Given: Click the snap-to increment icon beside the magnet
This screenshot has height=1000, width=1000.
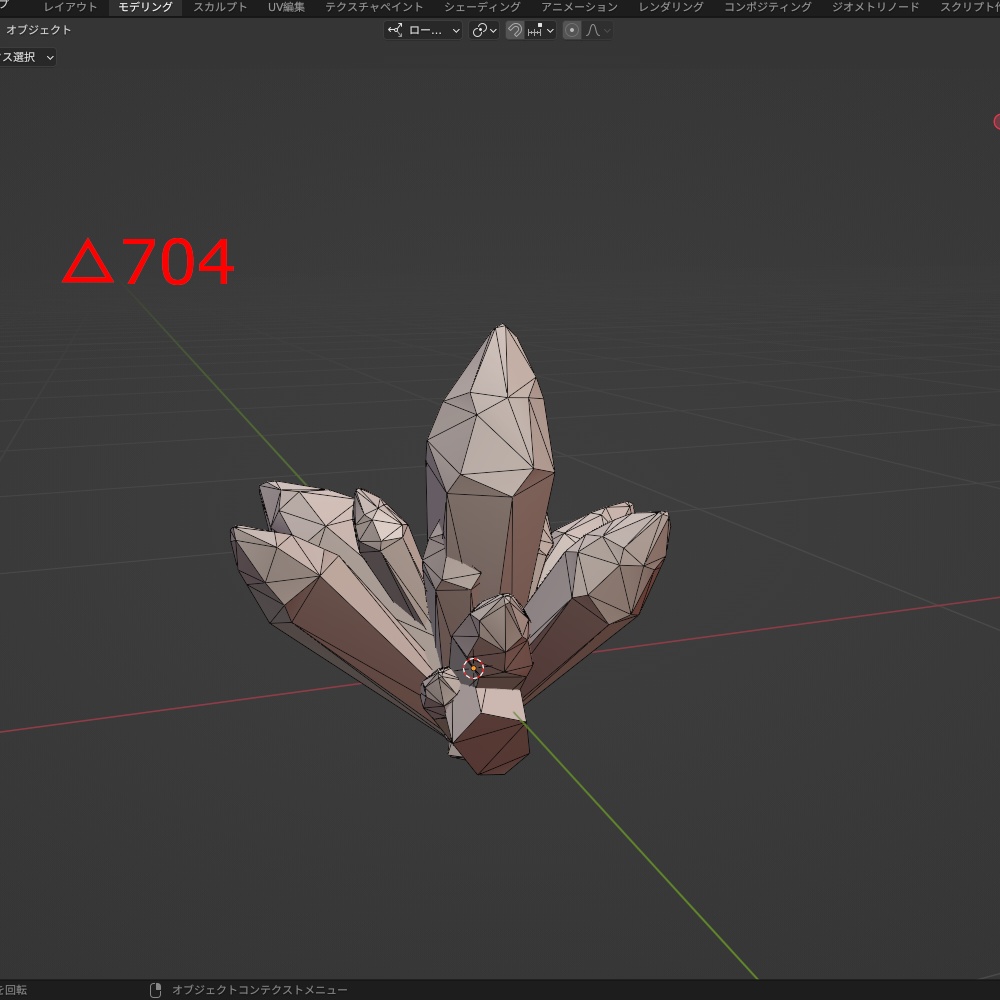Looking at the screenshot, I should pos(534,30).
